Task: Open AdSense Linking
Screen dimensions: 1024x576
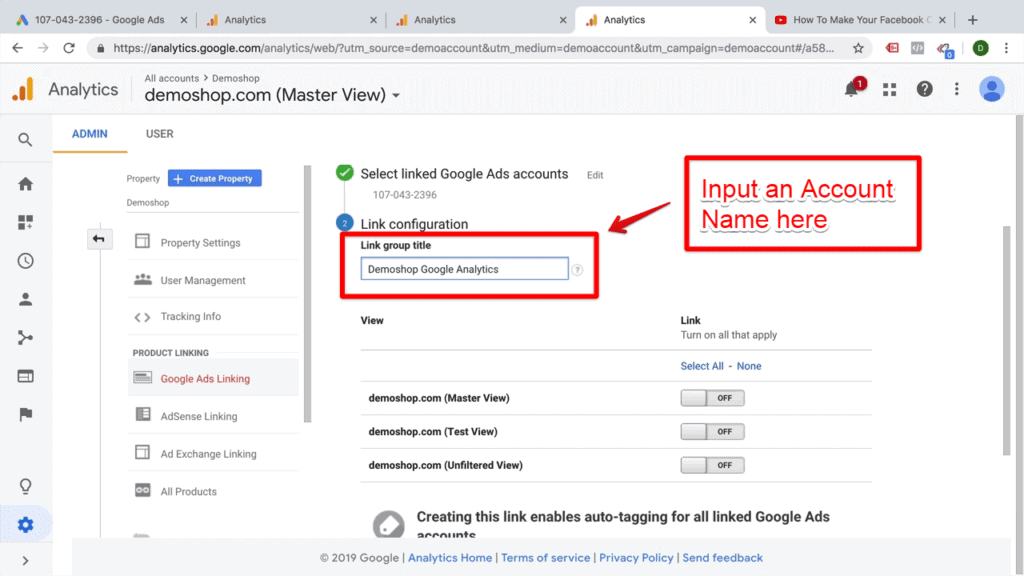Action: pyautogui.click(x=199, y=416)
